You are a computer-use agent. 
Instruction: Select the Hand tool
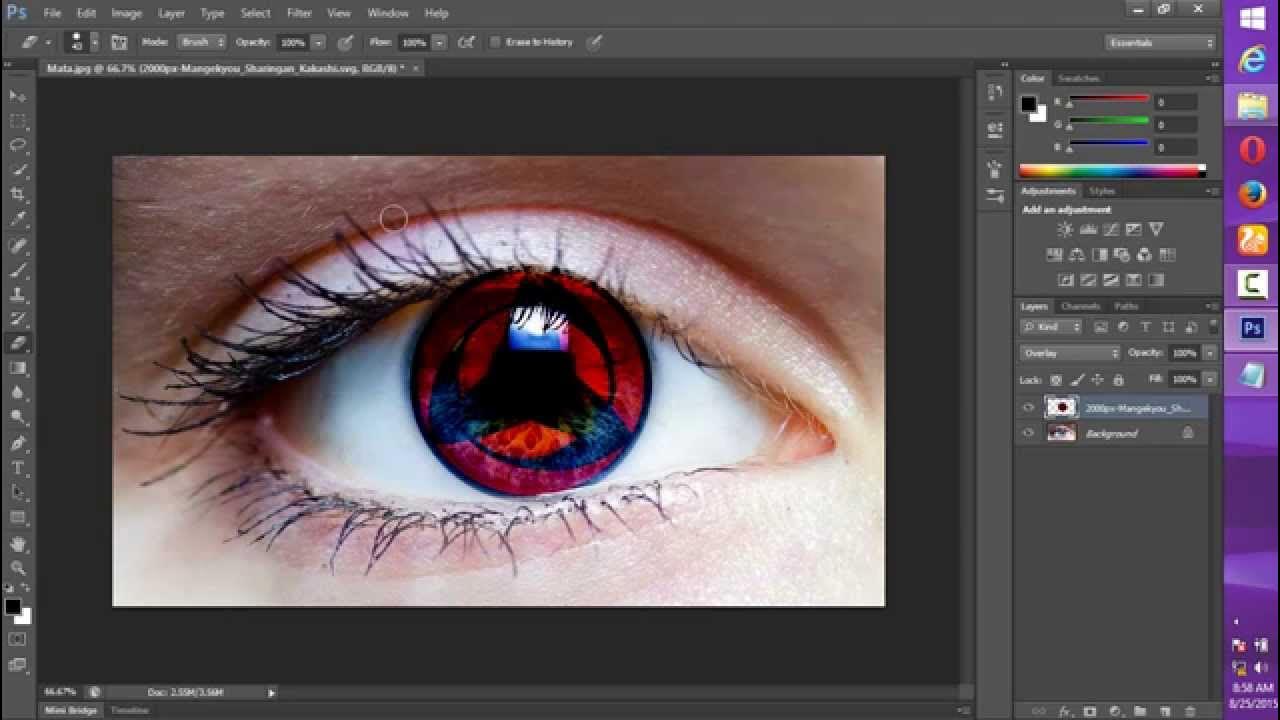coord(18,545)
